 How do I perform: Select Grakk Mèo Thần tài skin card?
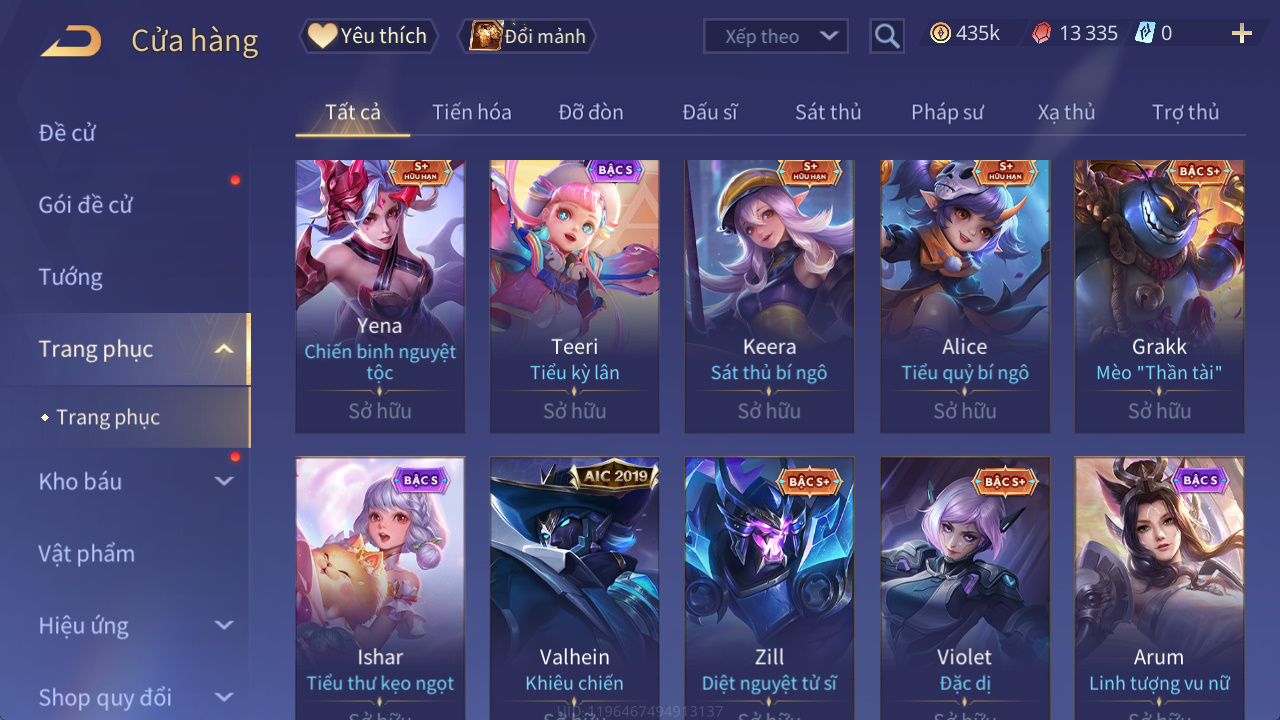coord(1159,296)
